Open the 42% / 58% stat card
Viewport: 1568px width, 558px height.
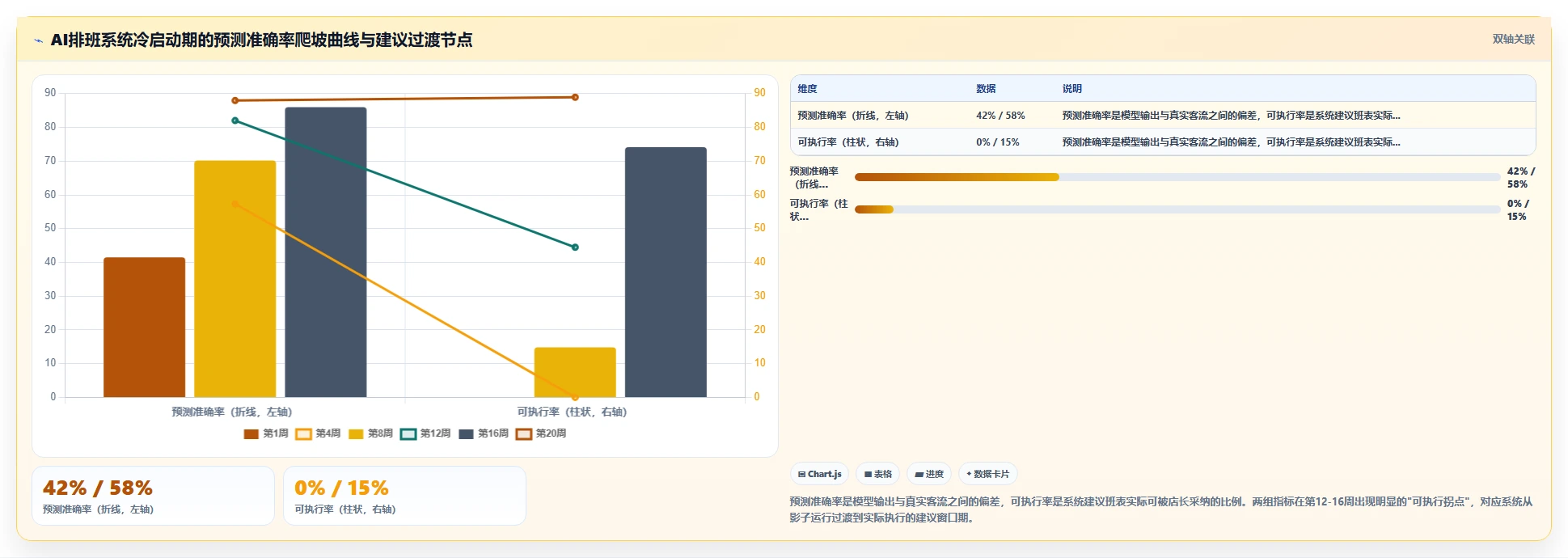coord(153,496)
